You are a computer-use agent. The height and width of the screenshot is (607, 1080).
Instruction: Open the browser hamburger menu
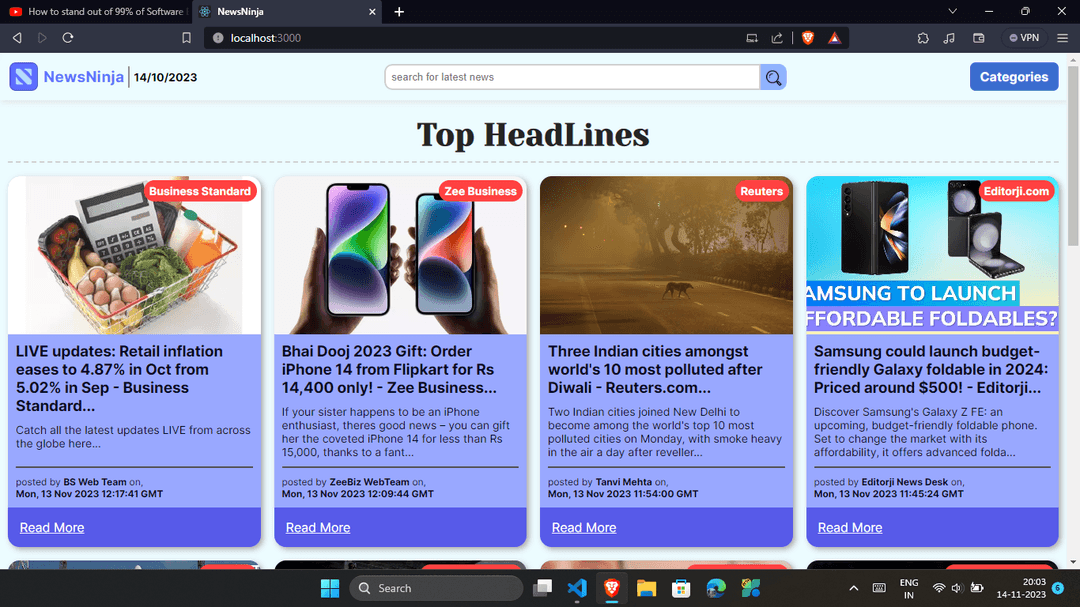pyautogui.click(x=1063, y=38)
